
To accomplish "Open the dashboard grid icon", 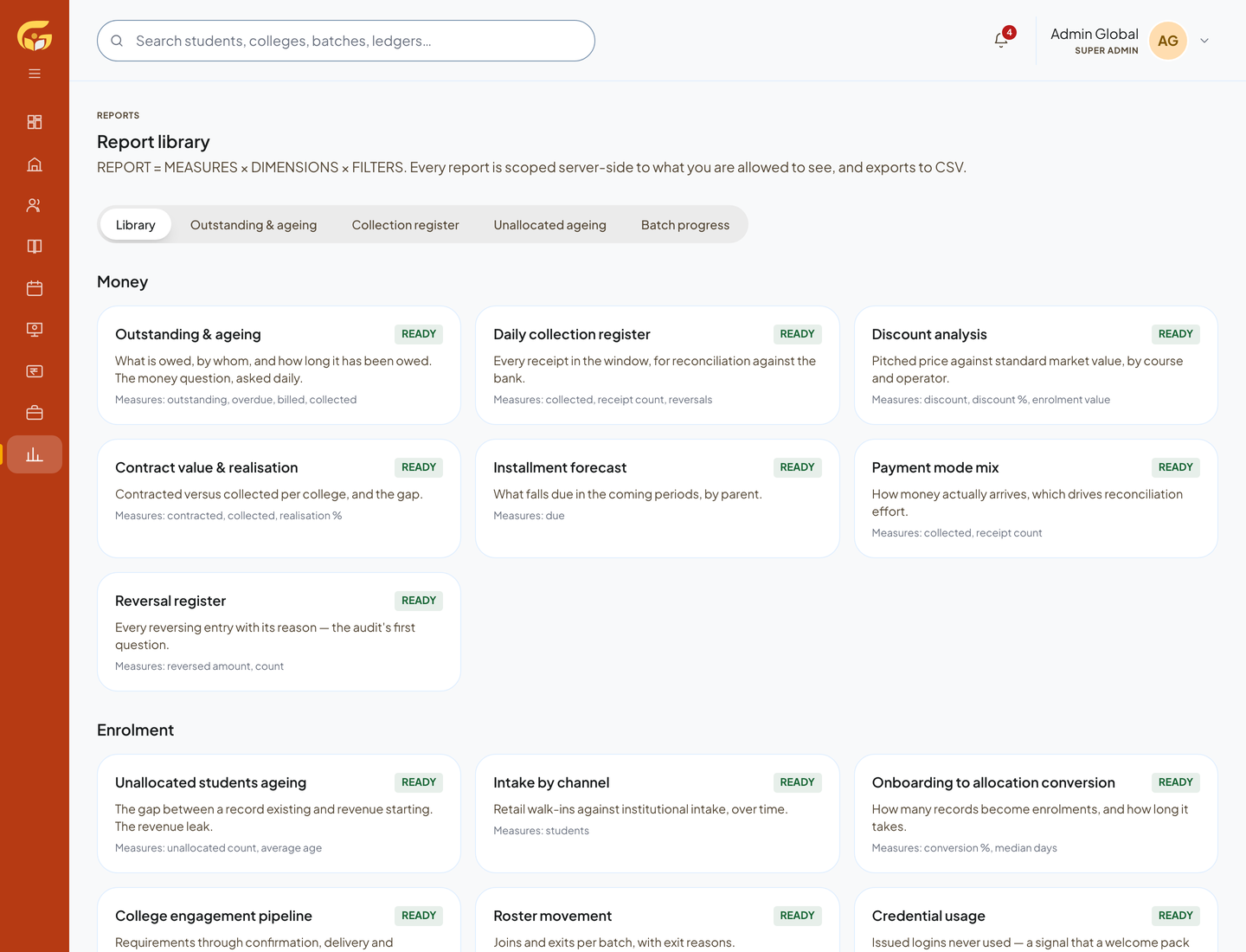I will pyautogui.click(x=35, y=122).
